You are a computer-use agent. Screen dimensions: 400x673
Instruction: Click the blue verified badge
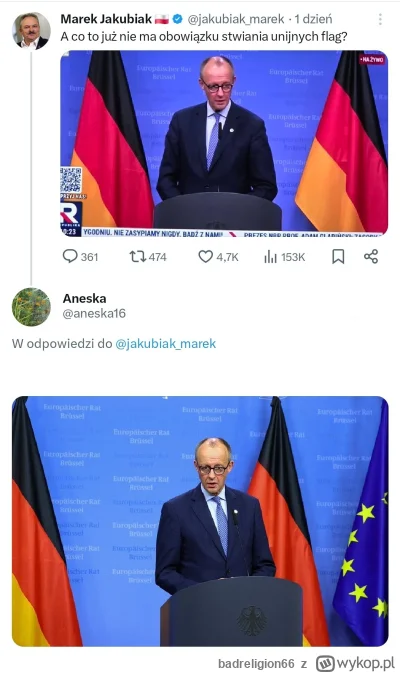(x=177, y=19)
